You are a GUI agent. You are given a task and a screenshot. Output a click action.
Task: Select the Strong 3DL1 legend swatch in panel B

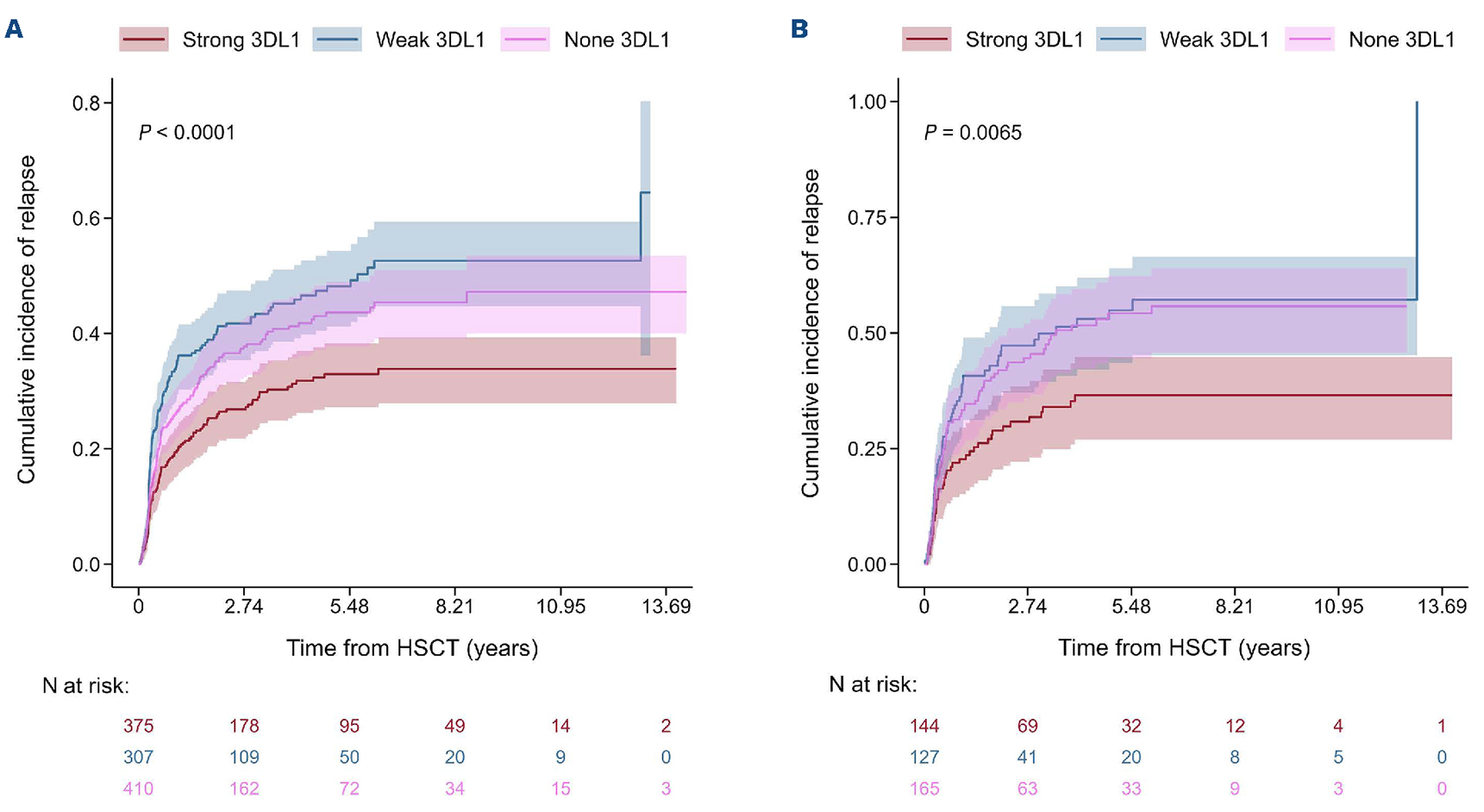pos(926,40)
